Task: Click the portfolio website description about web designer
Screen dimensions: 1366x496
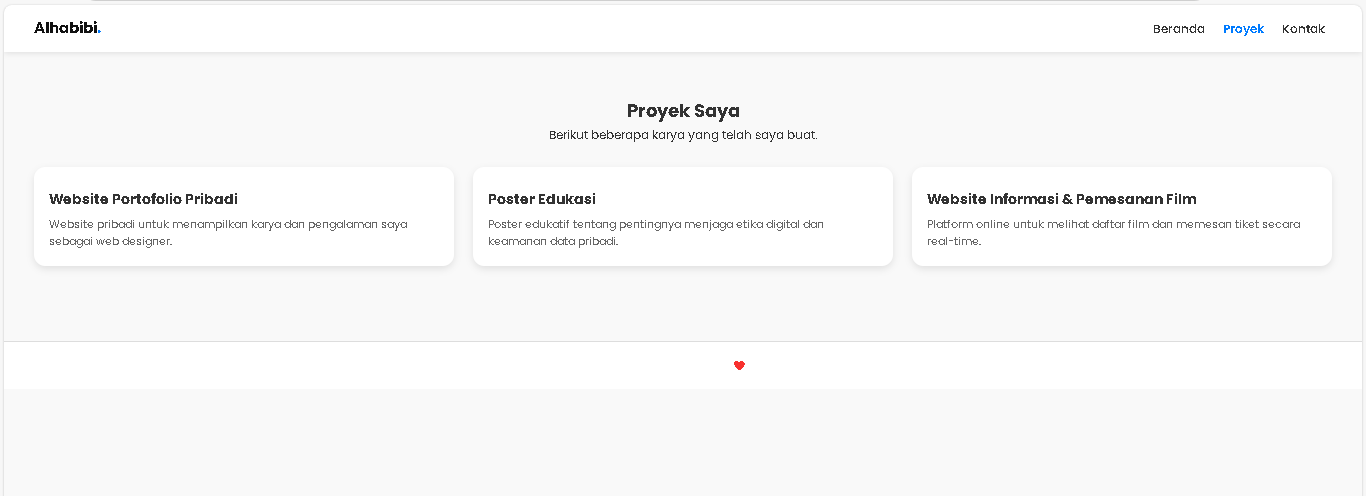Action: (x=228, y=233)
